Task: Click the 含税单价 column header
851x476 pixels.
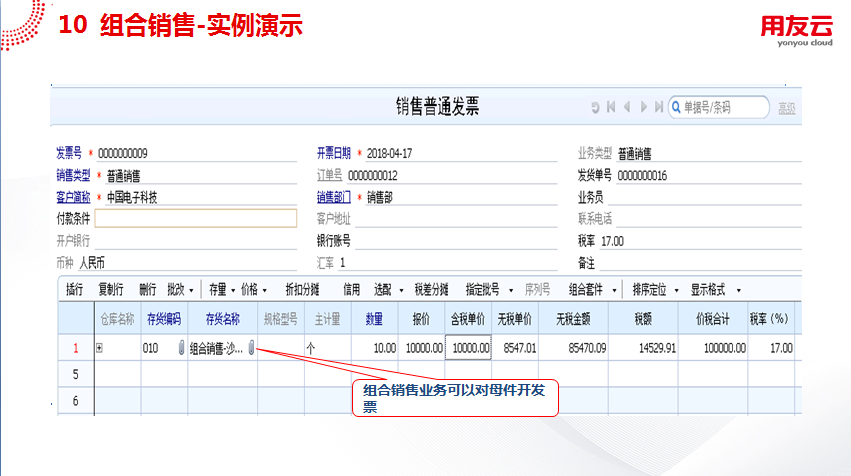Action: (468, 319)
